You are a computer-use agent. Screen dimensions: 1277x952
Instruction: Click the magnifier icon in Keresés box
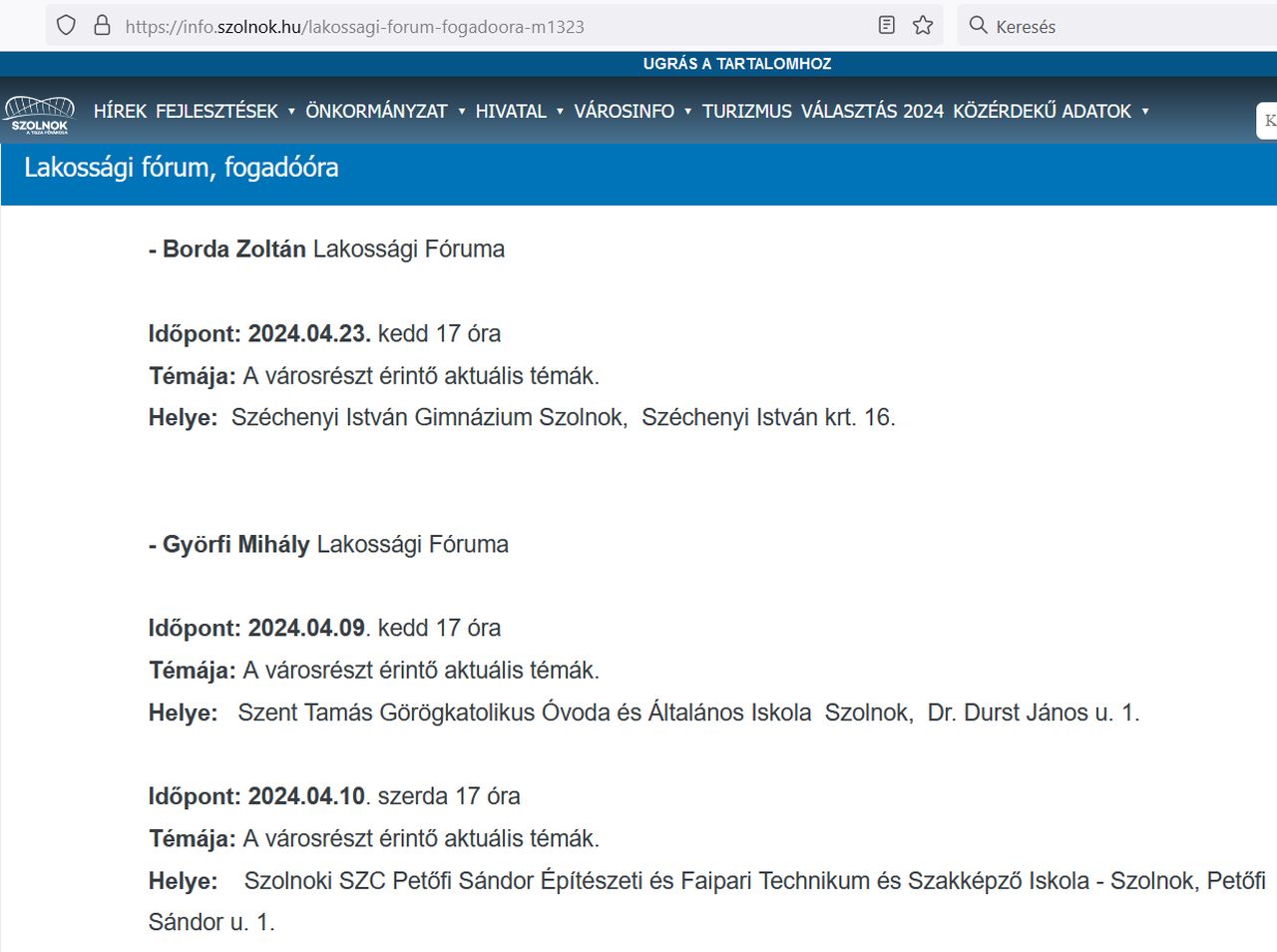978,26
